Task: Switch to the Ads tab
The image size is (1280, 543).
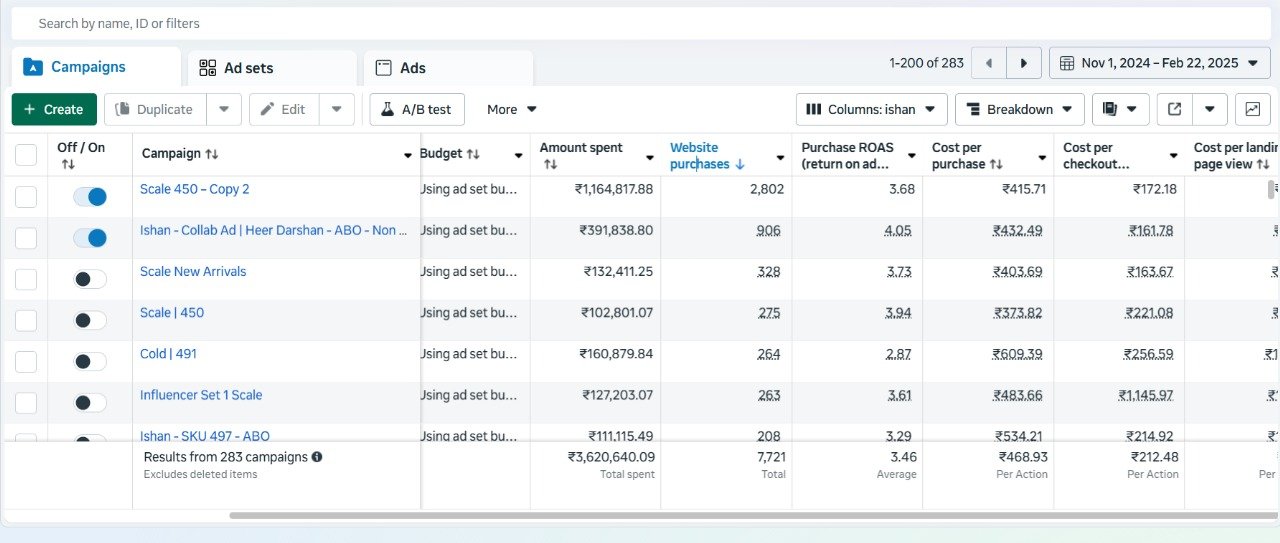Action: [447, 68]
